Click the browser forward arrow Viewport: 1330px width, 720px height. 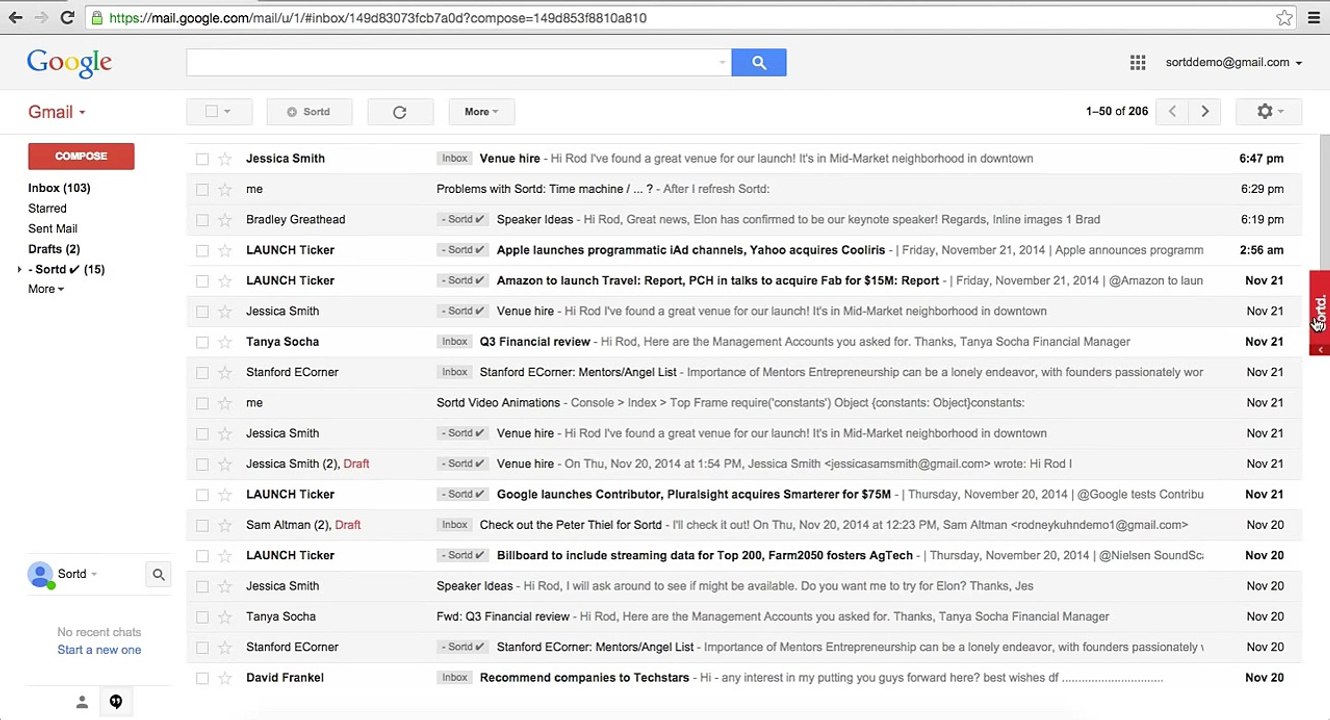[x=41, y=18]
